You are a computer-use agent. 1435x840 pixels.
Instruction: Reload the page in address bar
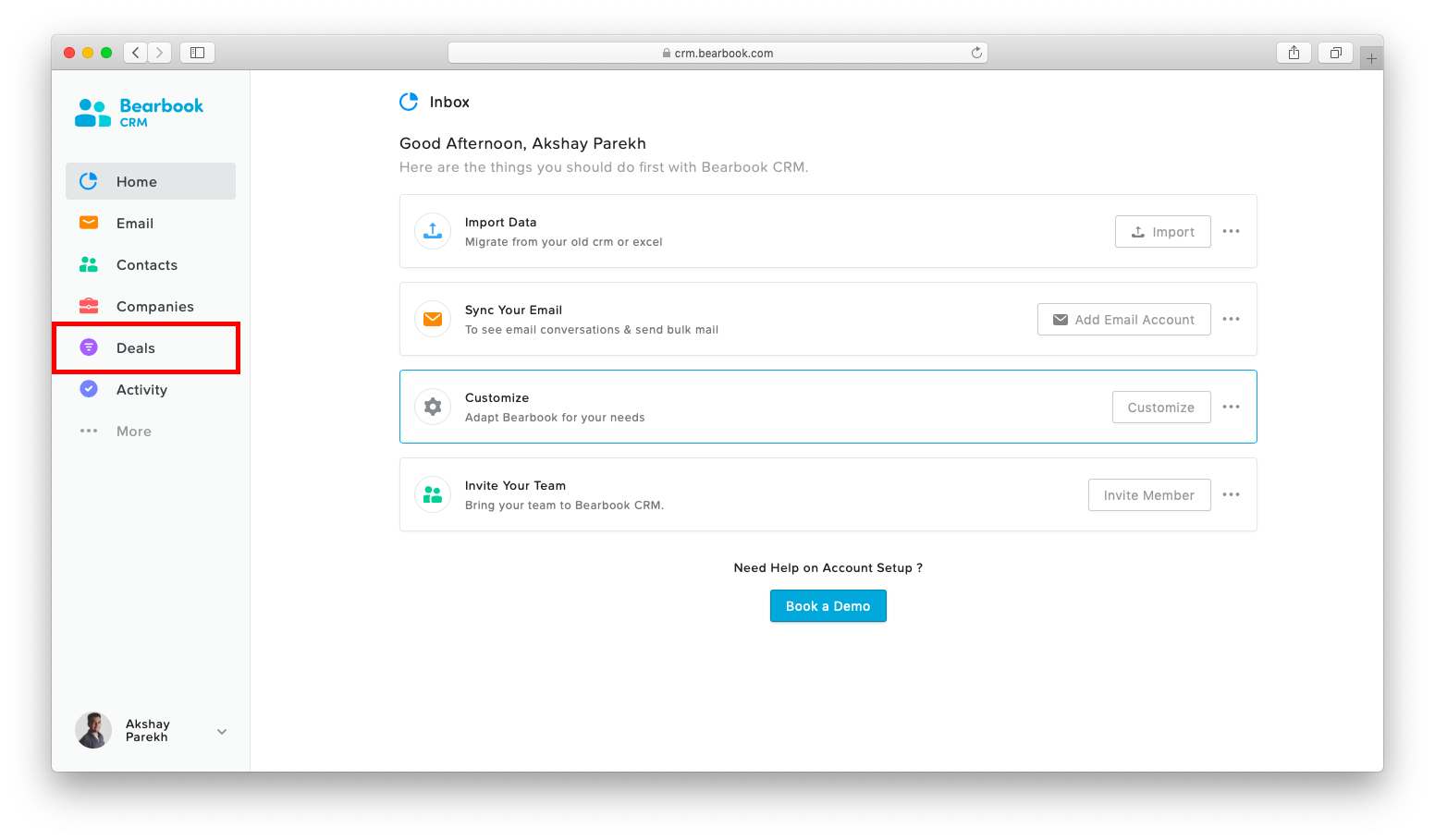pyautogui.click(x=976, y=53)
